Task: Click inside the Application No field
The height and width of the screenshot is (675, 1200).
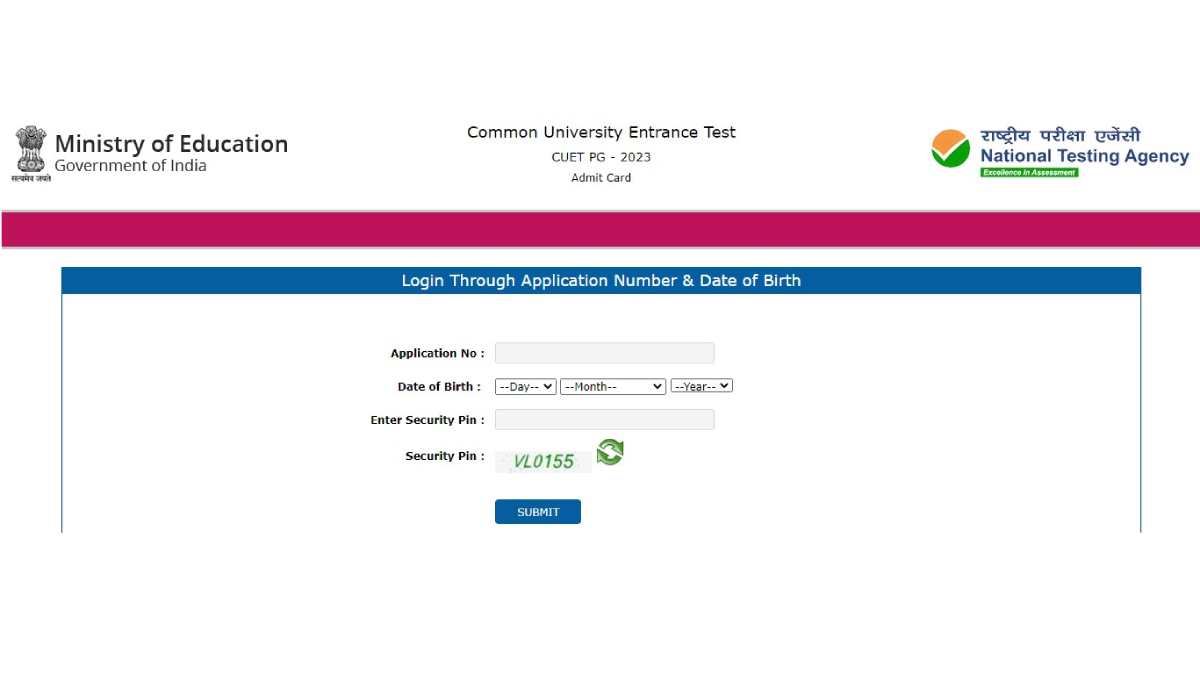Action: pyautogui.click(x=604, y=352)
